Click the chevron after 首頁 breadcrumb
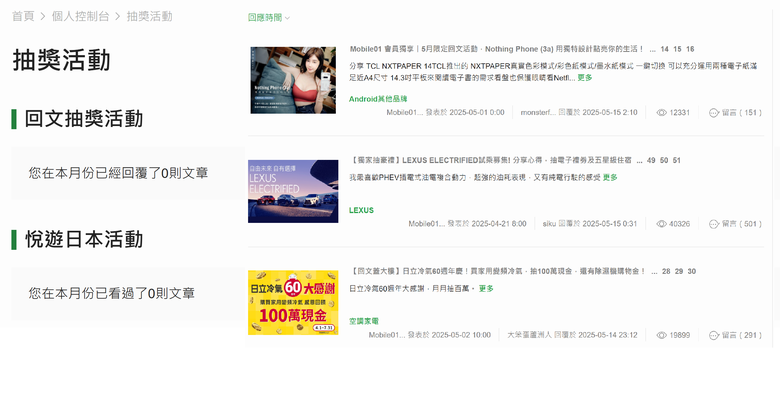 [43, 17]
